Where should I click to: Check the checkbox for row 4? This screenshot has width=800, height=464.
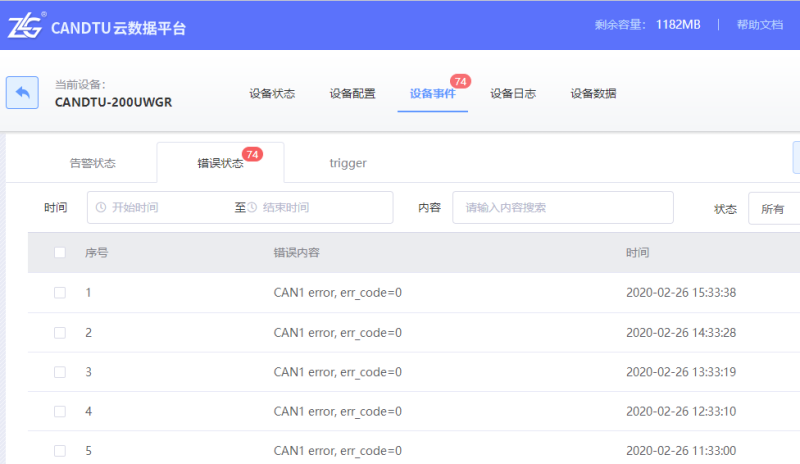point(60,411)
